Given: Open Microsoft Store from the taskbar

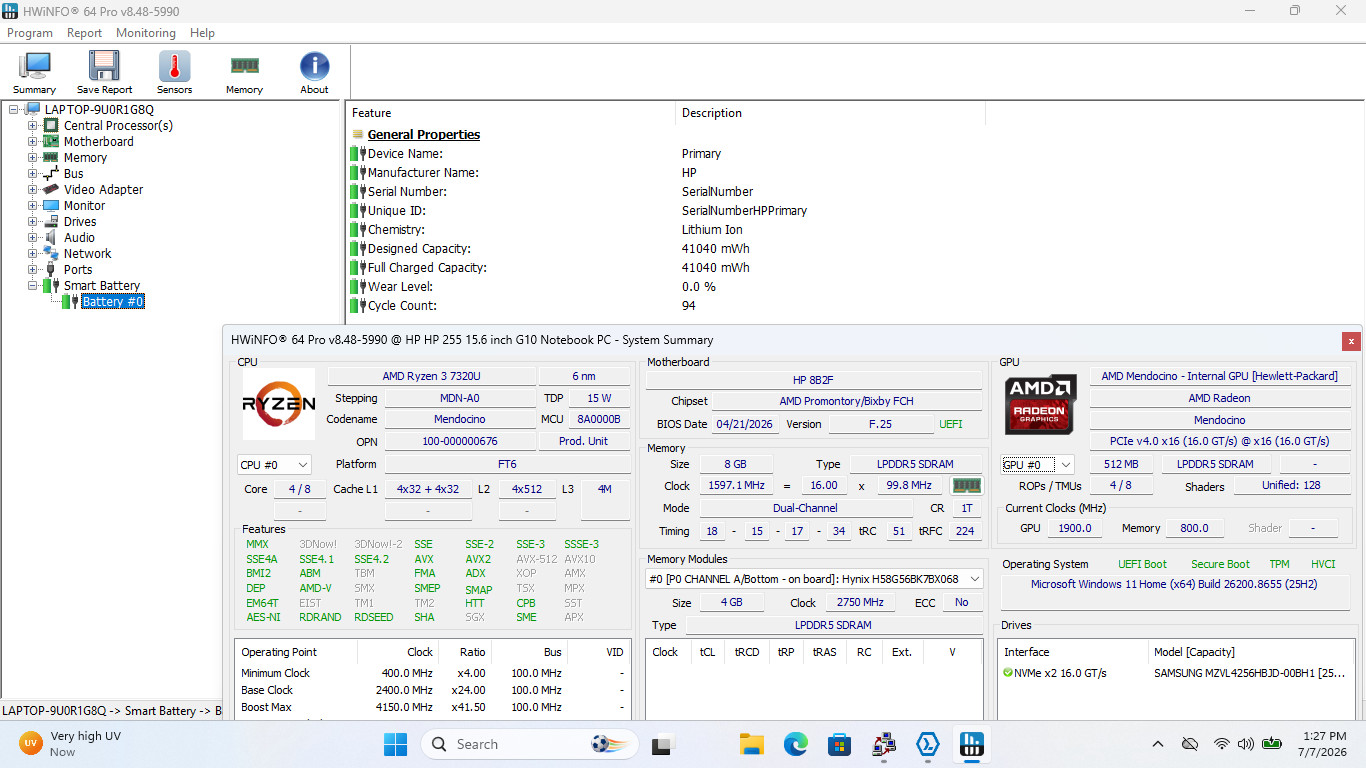Looking at the screenshot, I should click(x=840, y=744).
